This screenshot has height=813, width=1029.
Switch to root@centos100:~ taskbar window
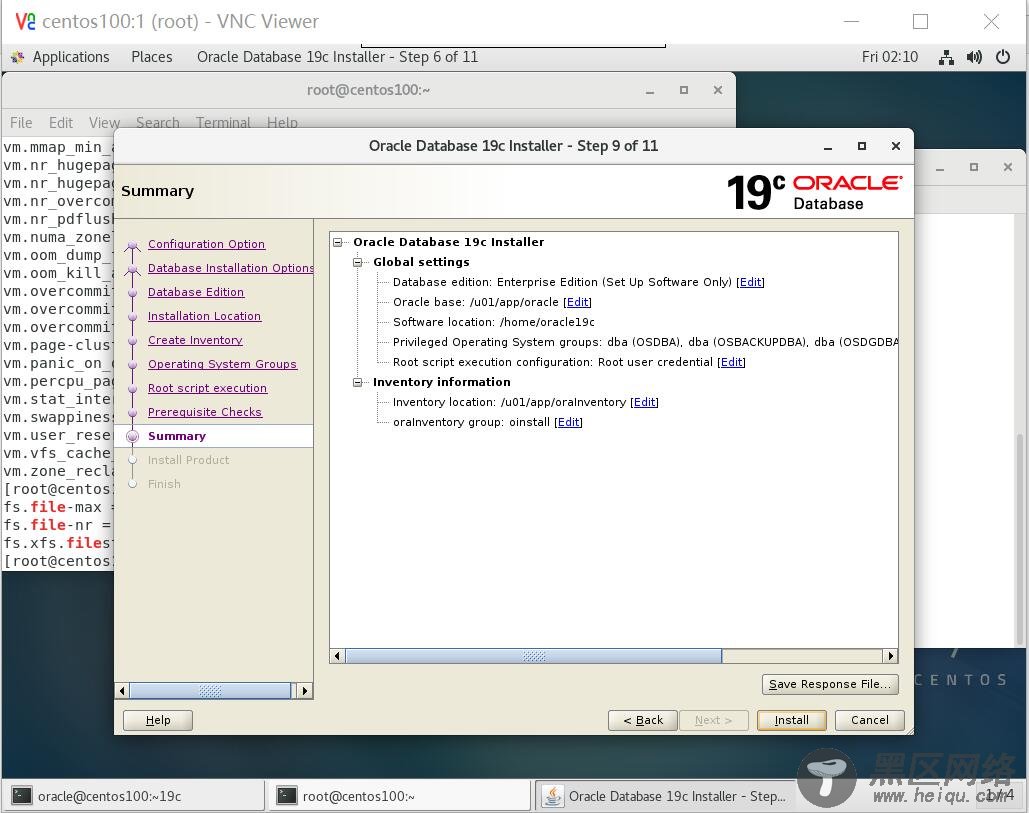click(x=399, y=796)
